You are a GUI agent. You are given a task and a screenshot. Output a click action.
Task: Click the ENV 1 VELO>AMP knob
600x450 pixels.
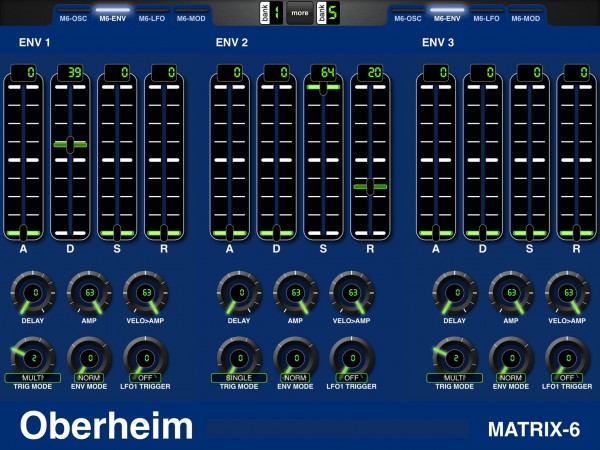point(146,293)
